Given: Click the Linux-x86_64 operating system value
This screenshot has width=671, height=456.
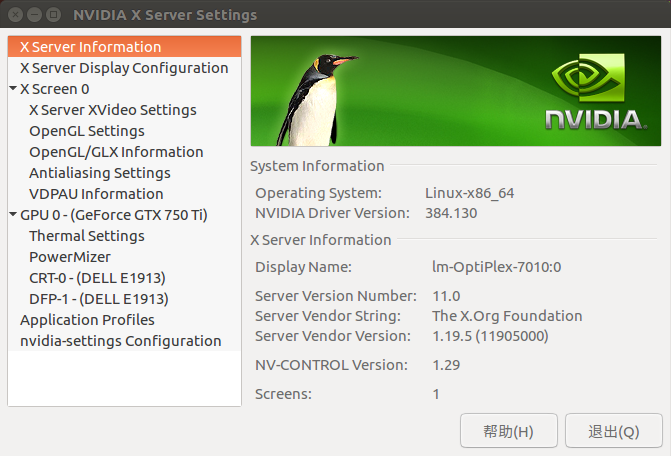Looking at the screenshot, I should [469, 193].
